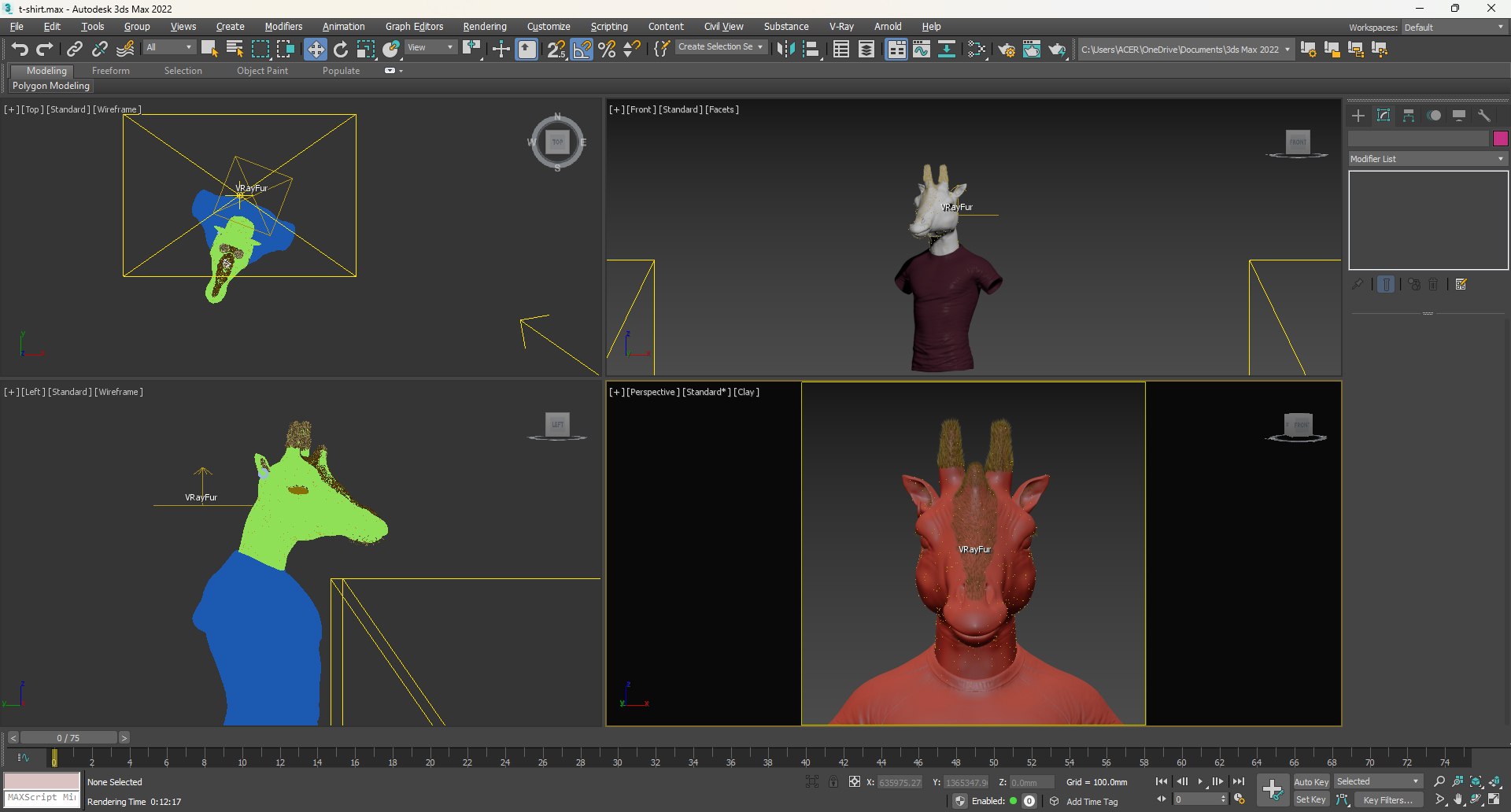
Task: Open the Curve Editor
Action: [x=922, y=50]
